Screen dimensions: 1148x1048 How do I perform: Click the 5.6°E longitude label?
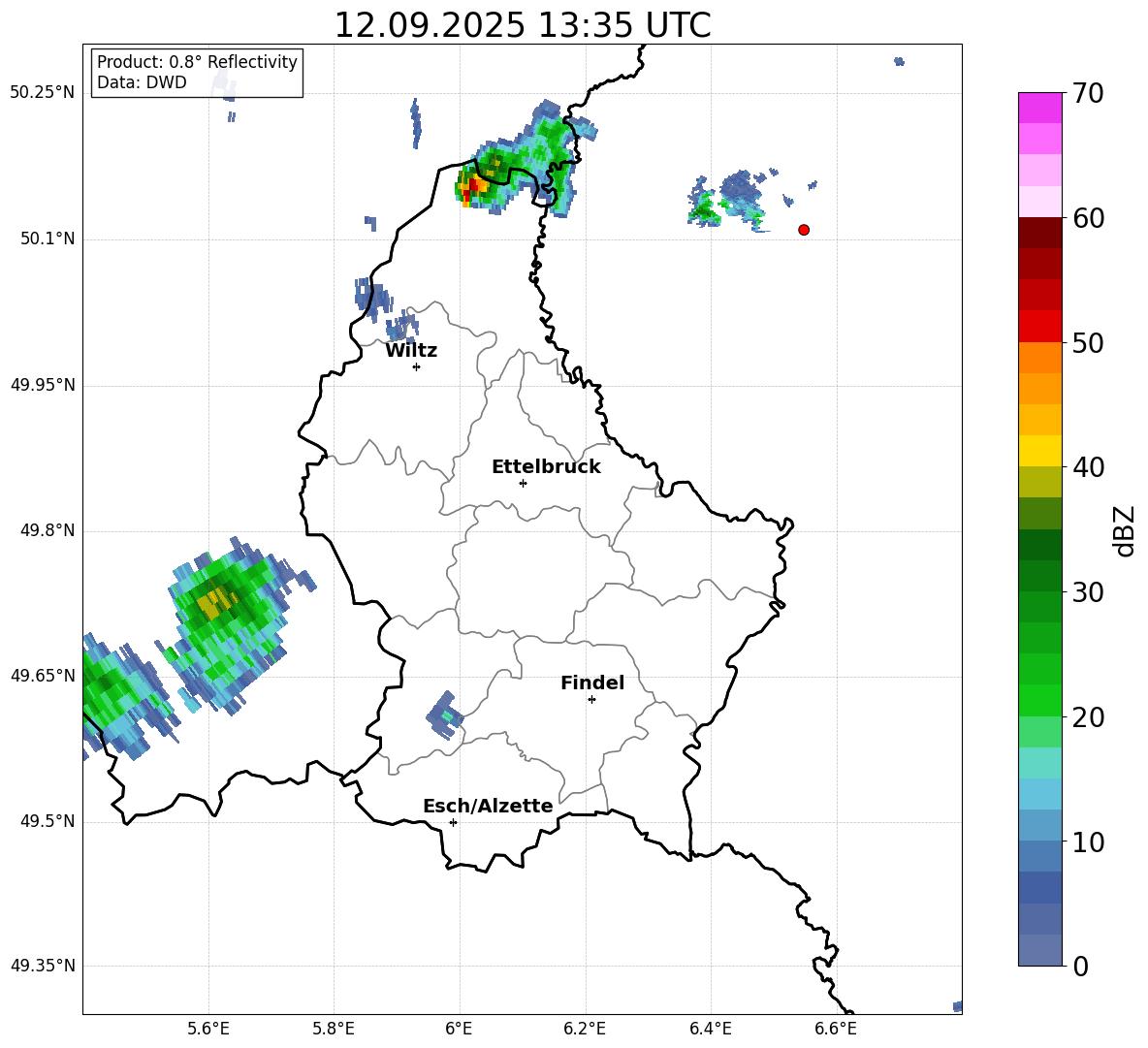coord(207,1029)
